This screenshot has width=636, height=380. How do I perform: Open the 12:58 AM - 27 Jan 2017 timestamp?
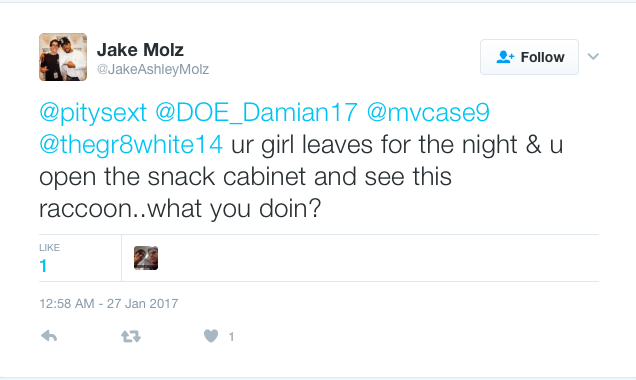(109, 303)
